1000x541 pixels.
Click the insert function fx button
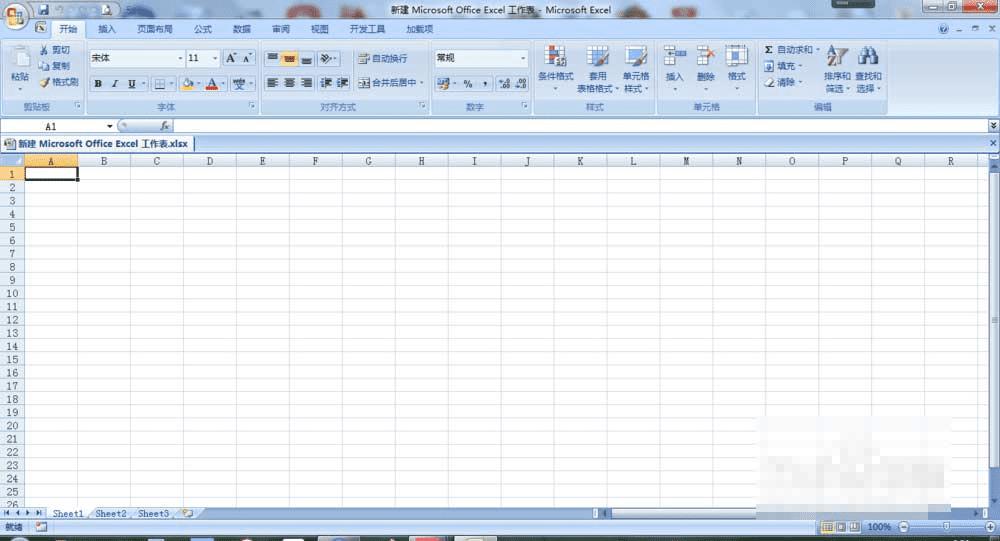pyautogui.click(x=165, y=126)
